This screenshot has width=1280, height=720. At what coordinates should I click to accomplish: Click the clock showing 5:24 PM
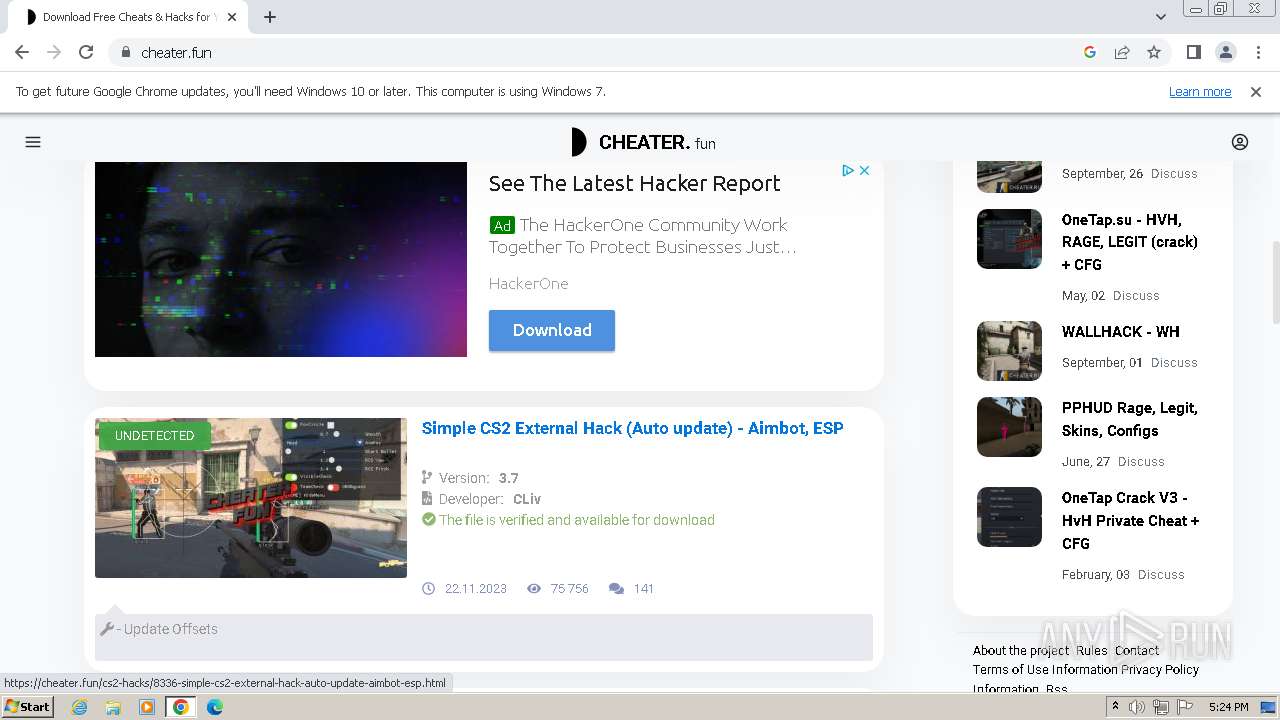pos(1228,707)
